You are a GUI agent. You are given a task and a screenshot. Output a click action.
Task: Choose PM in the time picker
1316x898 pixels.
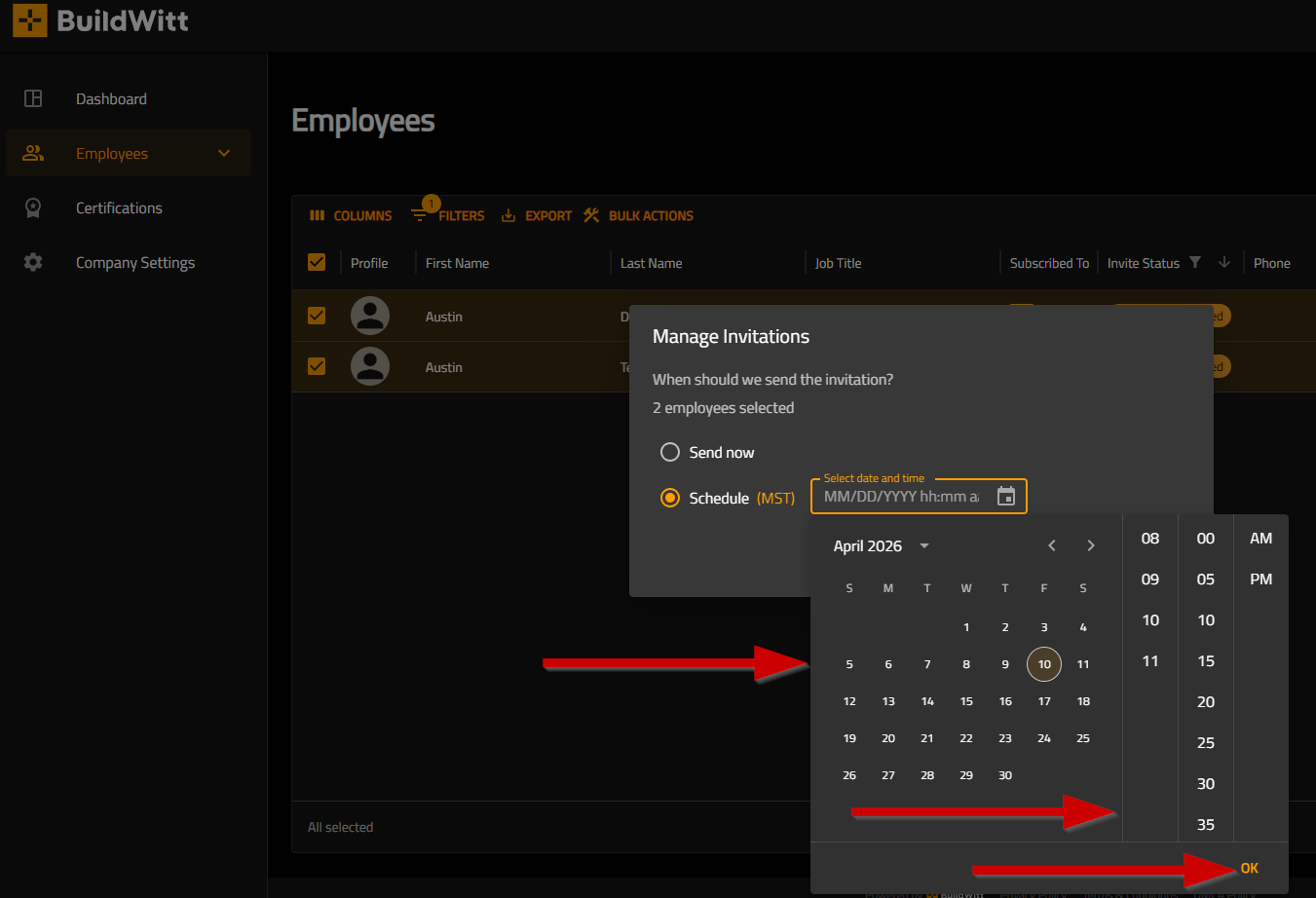tap(1260, 579)
